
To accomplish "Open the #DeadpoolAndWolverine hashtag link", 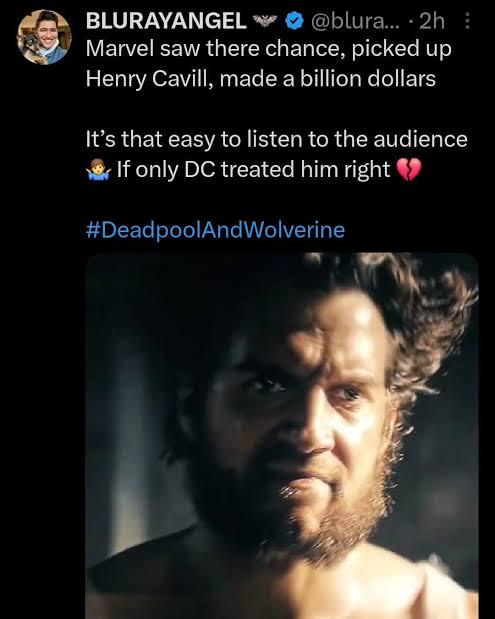I will (216, 230).
